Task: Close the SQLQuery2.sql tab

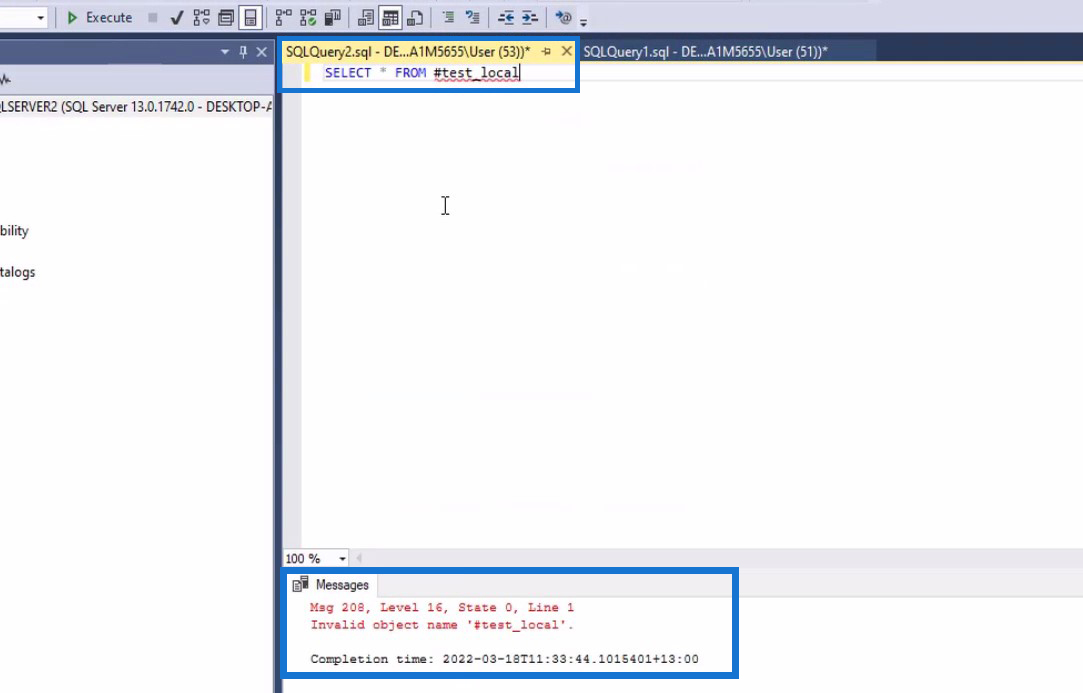Action: pyautogui.click(x=566, y=51)
